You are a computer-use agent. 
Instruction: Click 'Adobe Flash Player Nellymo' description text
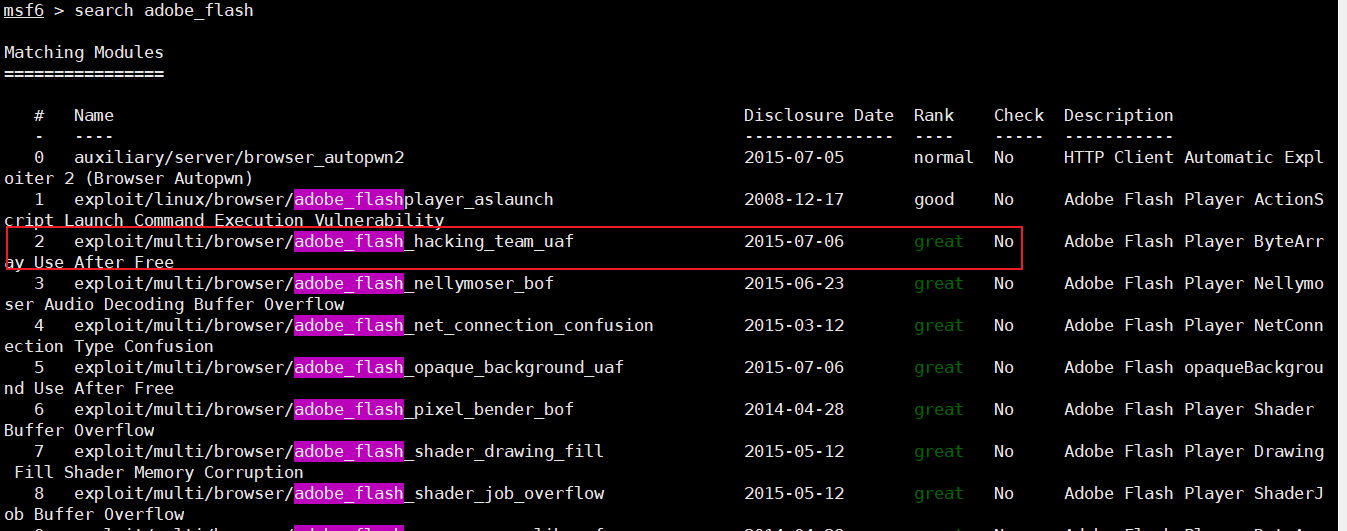coord(1194,283)
